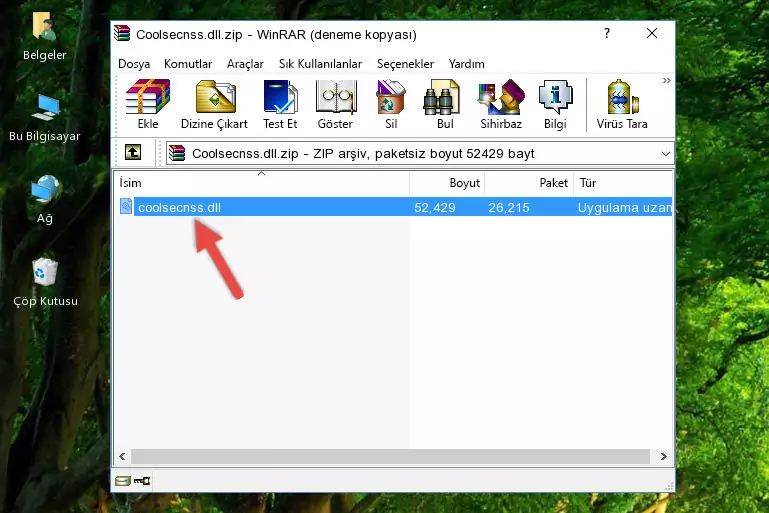Sort by the İsim column header
769x513 pixels.
pos(262,183)
